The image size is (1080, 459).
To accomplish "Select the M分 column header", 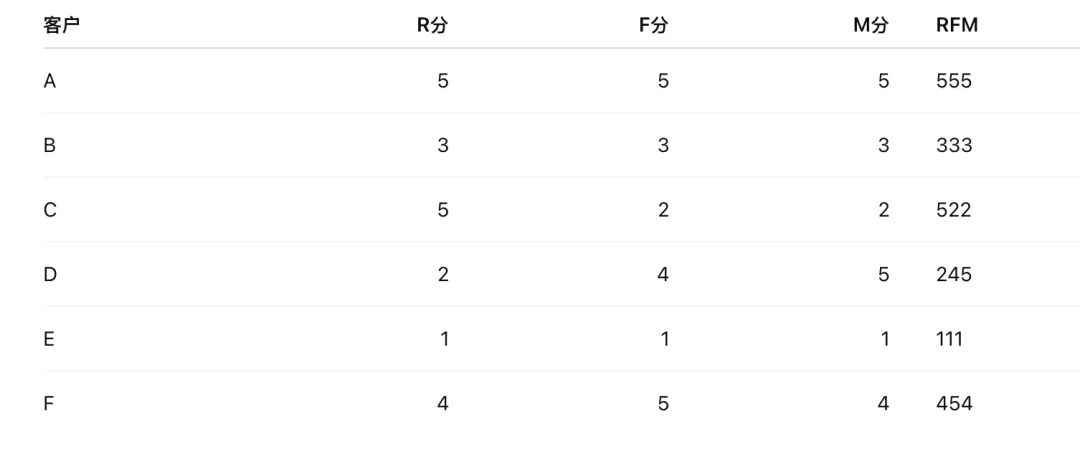I will click(871, 26).
